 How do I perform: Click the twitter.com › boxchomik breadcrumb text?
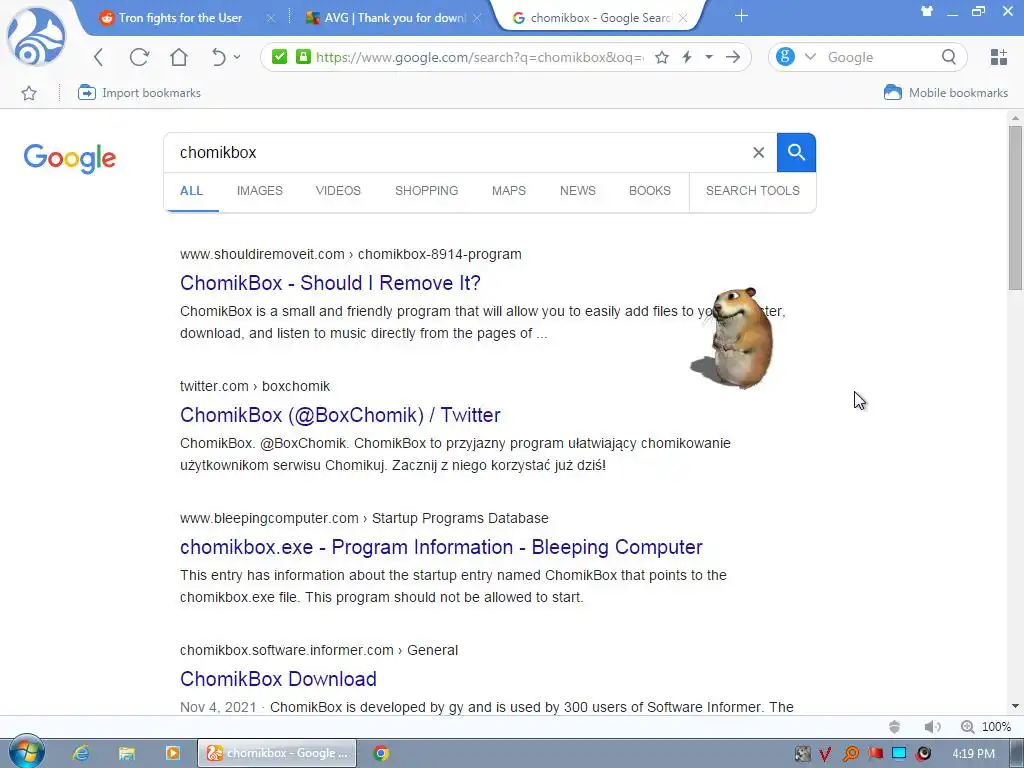coord(255,386)
